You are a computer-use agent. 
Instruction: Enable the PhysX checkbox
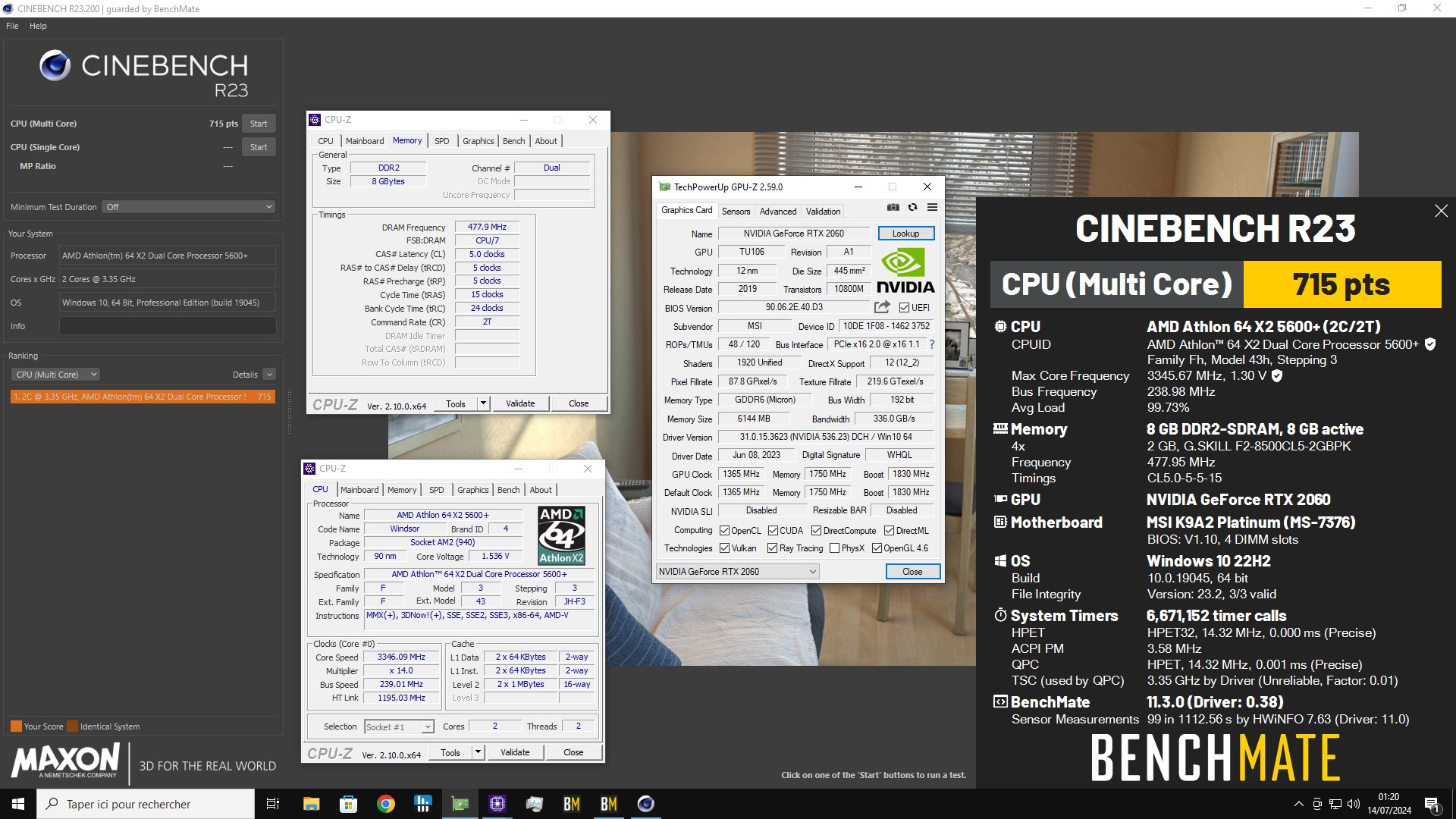coord(835,548)
